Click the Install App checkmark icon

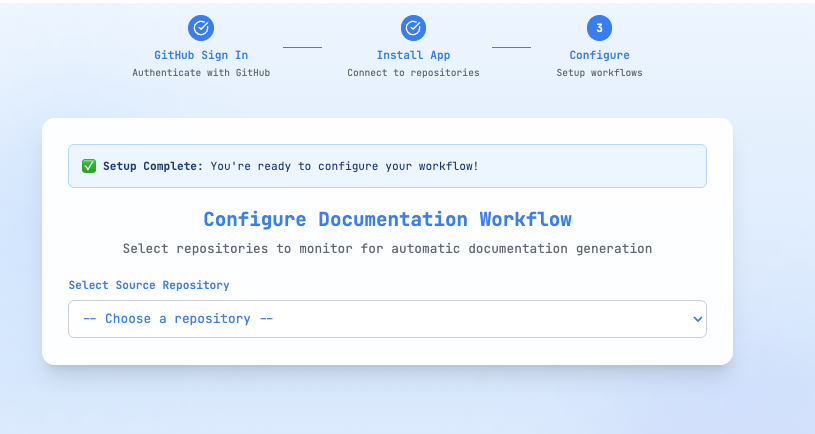click(x=413, y=28)
